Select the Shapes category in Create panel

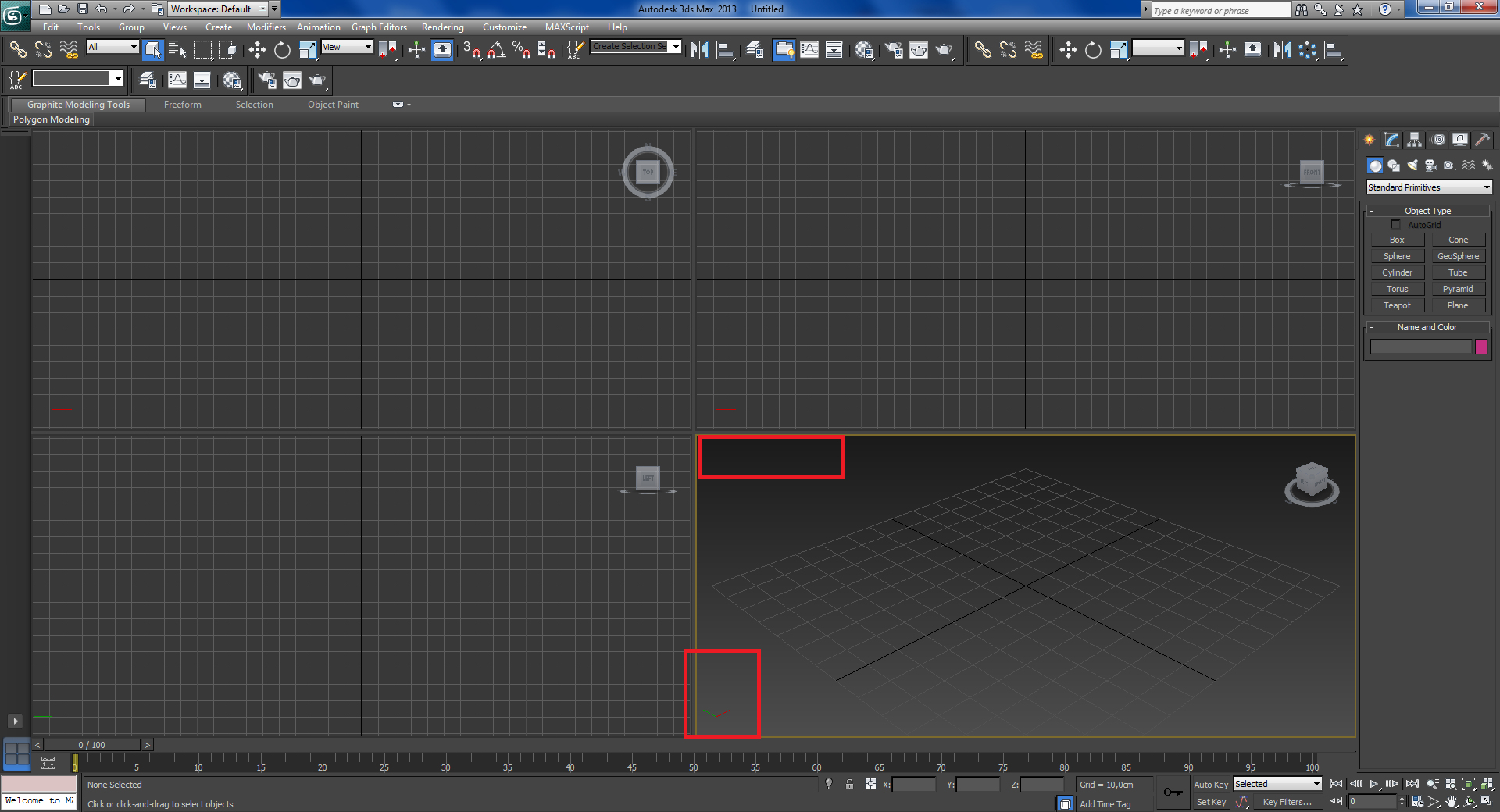tap(1394, 166)
